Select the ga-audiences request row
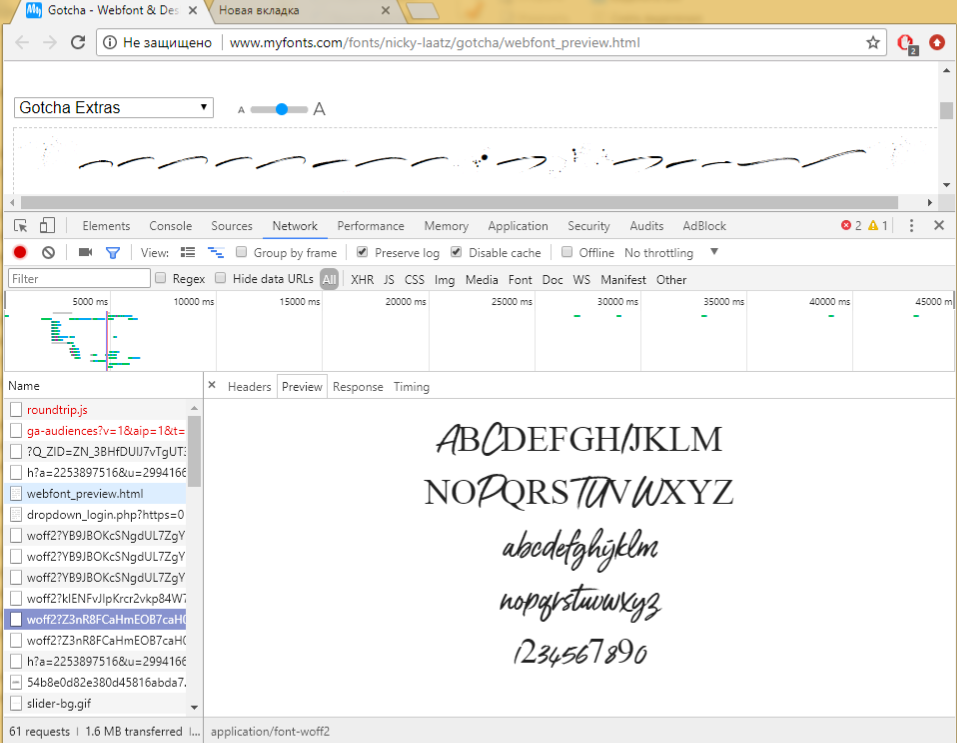957x743 pixels. [x=96, y=431]
